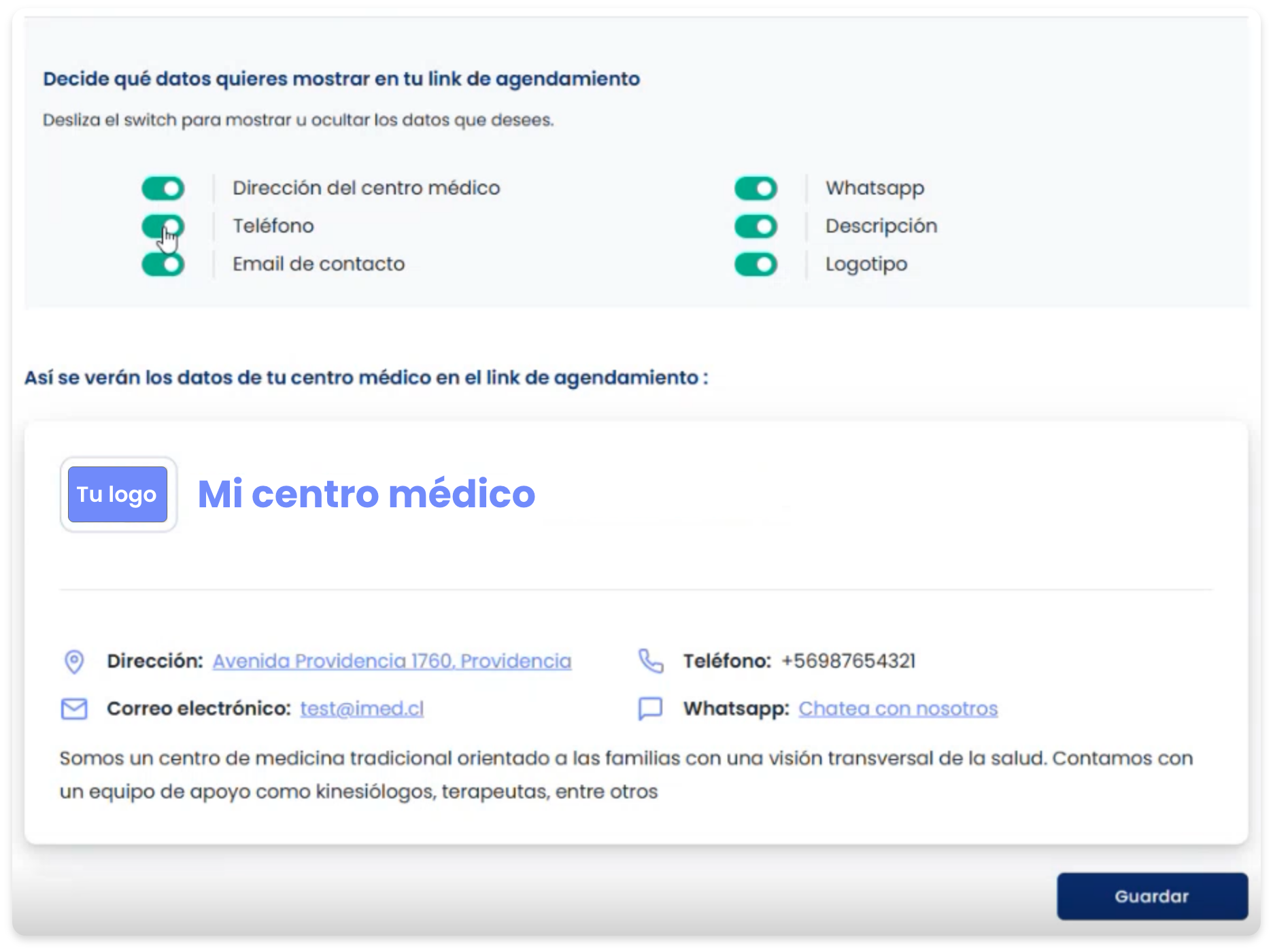
Task: Click the 'Teléfono' label text
Action: [x=273, y=226]
